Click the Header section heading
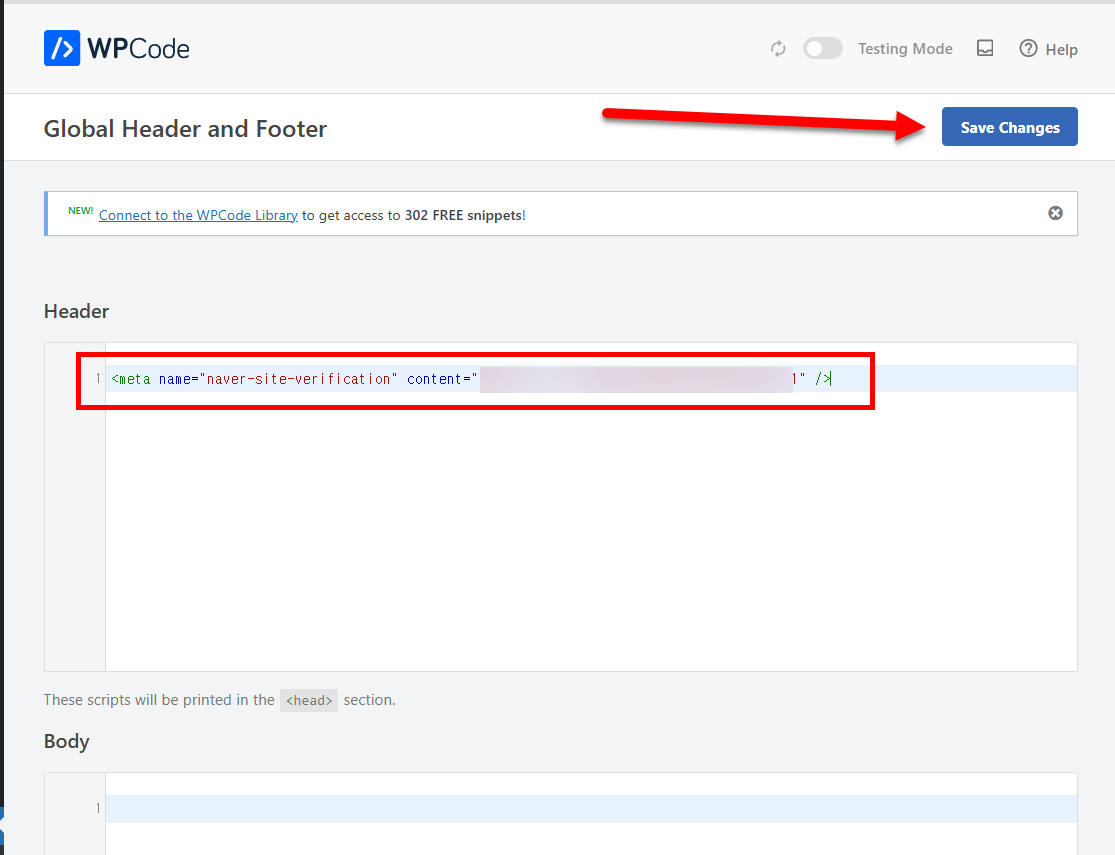 [x=76, y=312]
